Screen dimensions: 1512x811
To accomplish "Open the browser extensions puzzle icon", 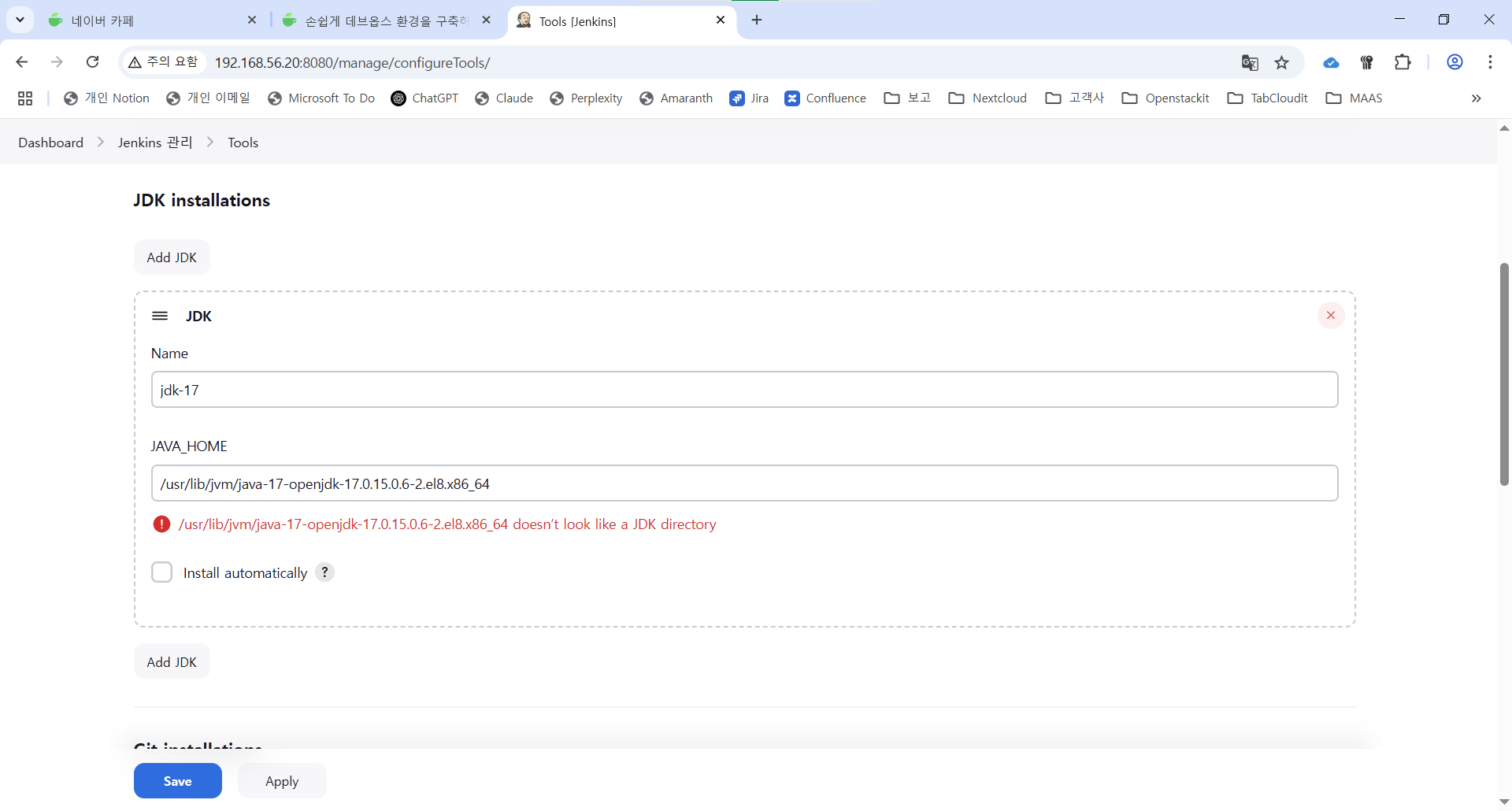I will (1403, 62).
